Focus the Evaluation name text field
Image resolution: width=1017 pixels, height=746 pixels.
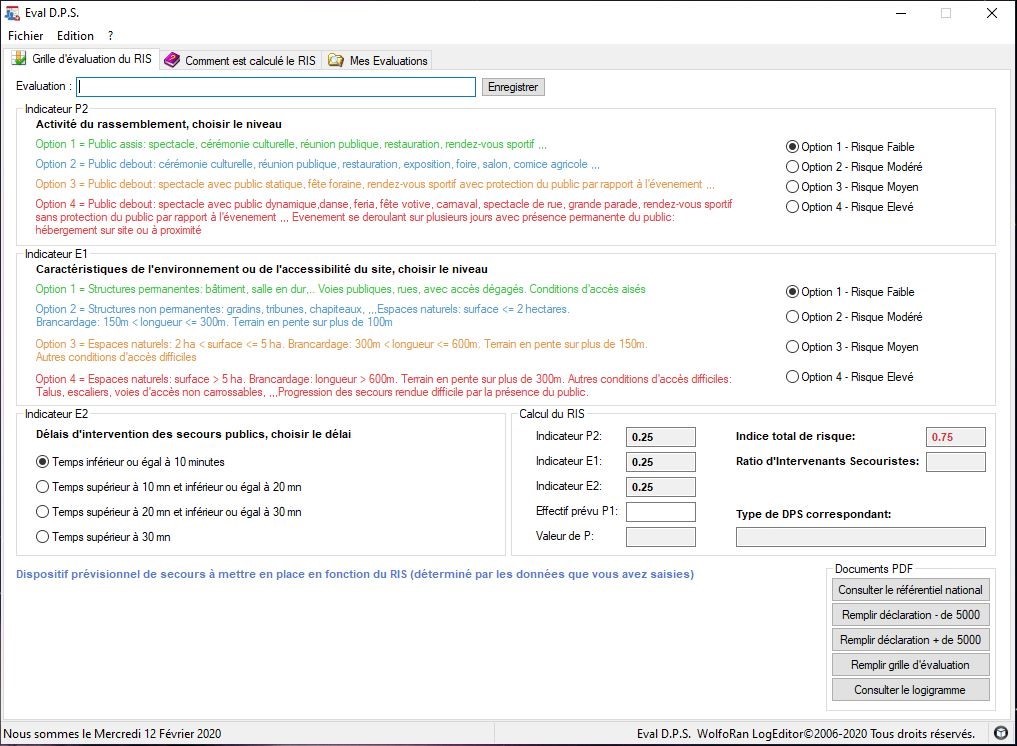pyautogui.click(x=276, y=87)
